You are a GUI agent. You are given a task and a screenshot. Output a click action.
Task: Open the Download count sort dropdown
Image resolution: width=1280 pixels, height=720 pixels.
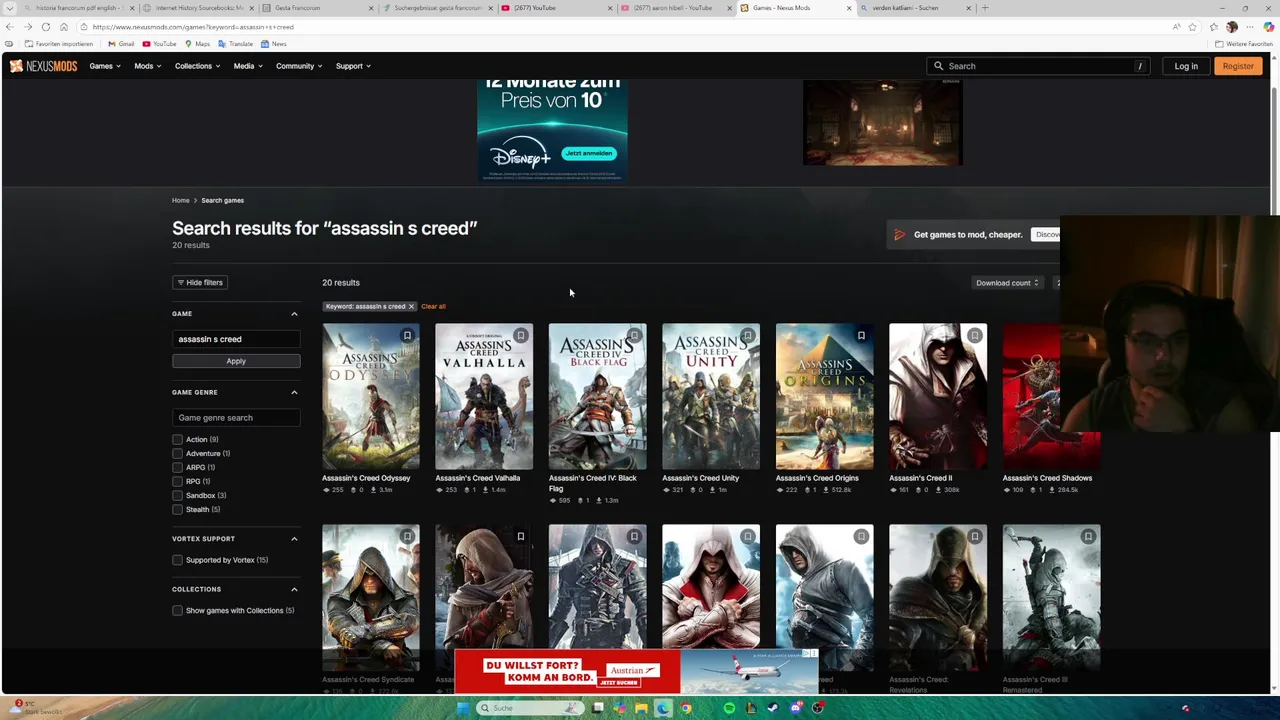(1007, 283)
